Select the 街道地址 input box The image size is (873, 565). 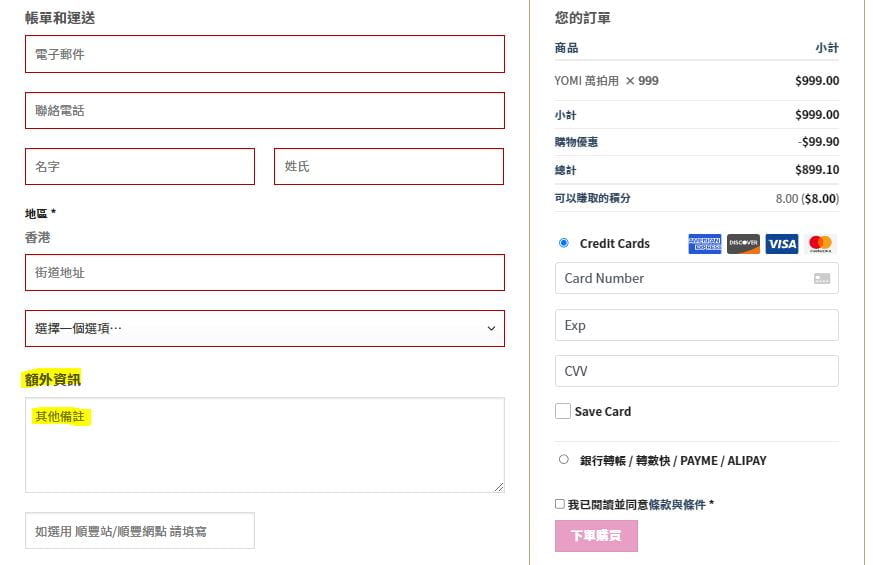coord(265,272)
